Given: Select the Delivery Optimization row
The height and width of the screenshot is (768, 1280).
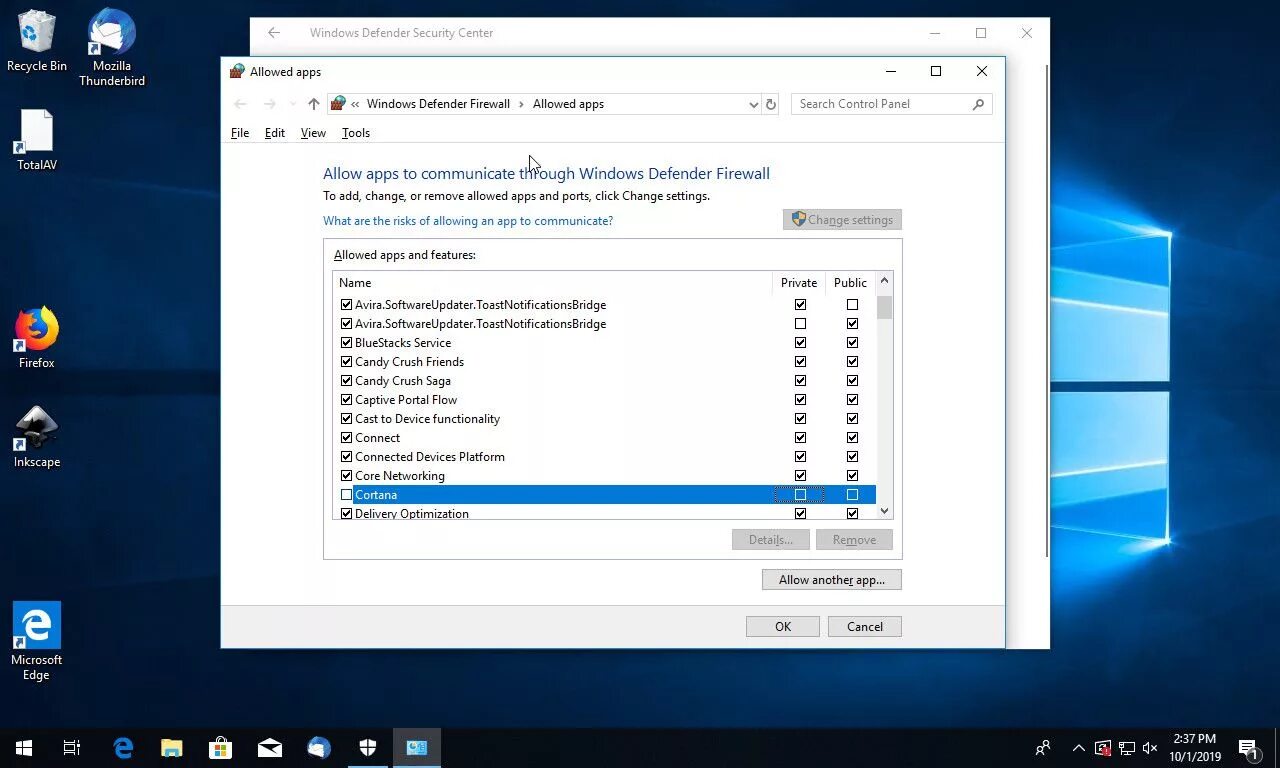Looking at the screenshot, I should click(x=605, y=514).
